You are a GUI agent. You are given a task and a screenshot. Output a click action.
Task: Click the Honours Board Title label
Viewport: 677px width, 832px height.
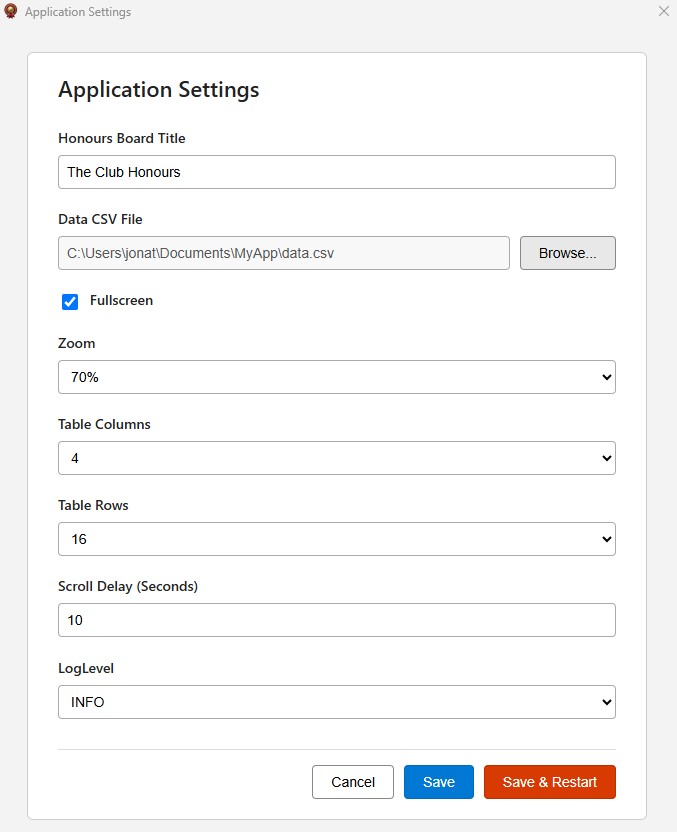tap(122, 138)
